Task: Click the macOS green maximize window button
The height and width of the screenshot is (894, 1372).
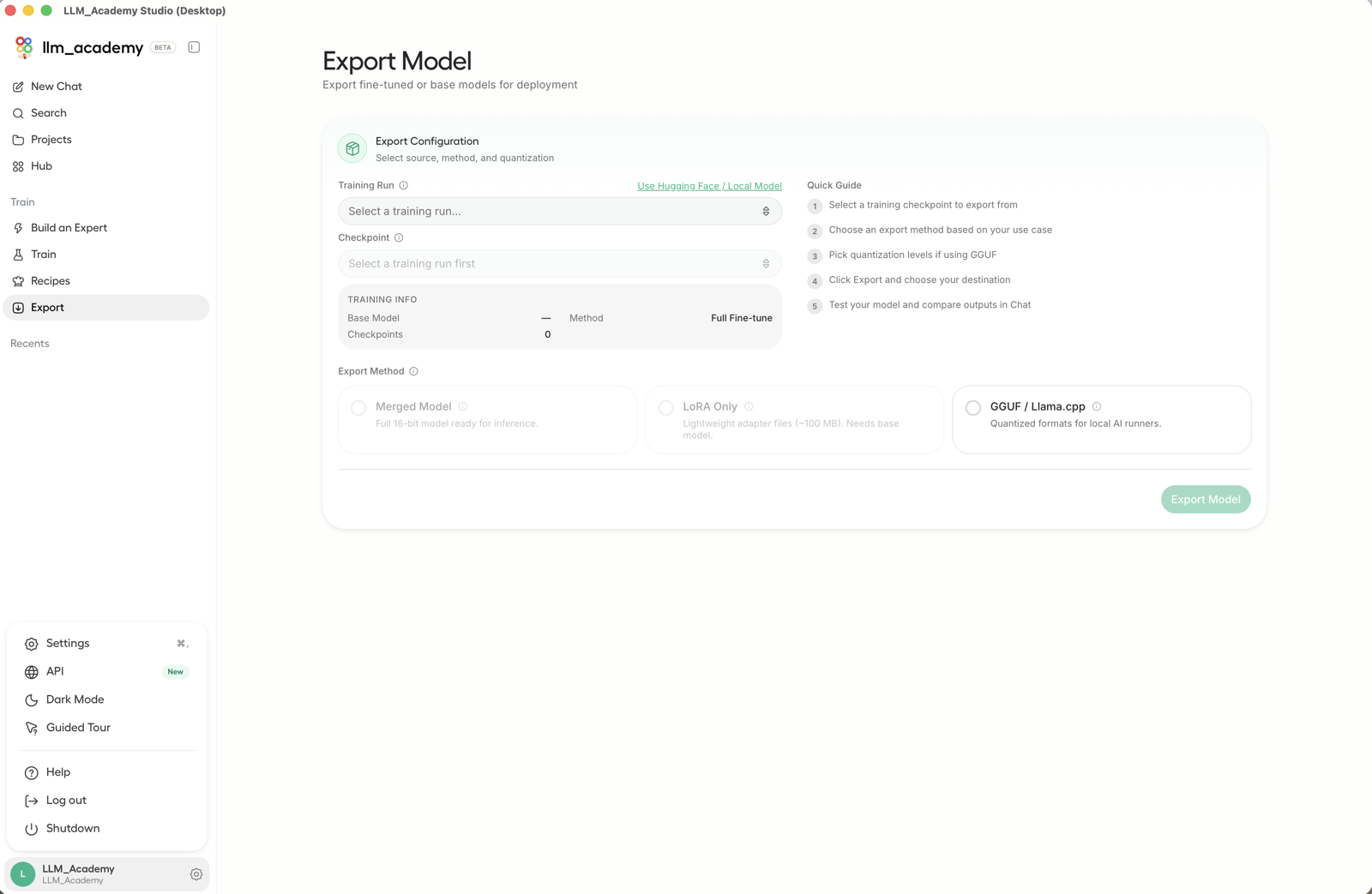Action: (46, 10)
